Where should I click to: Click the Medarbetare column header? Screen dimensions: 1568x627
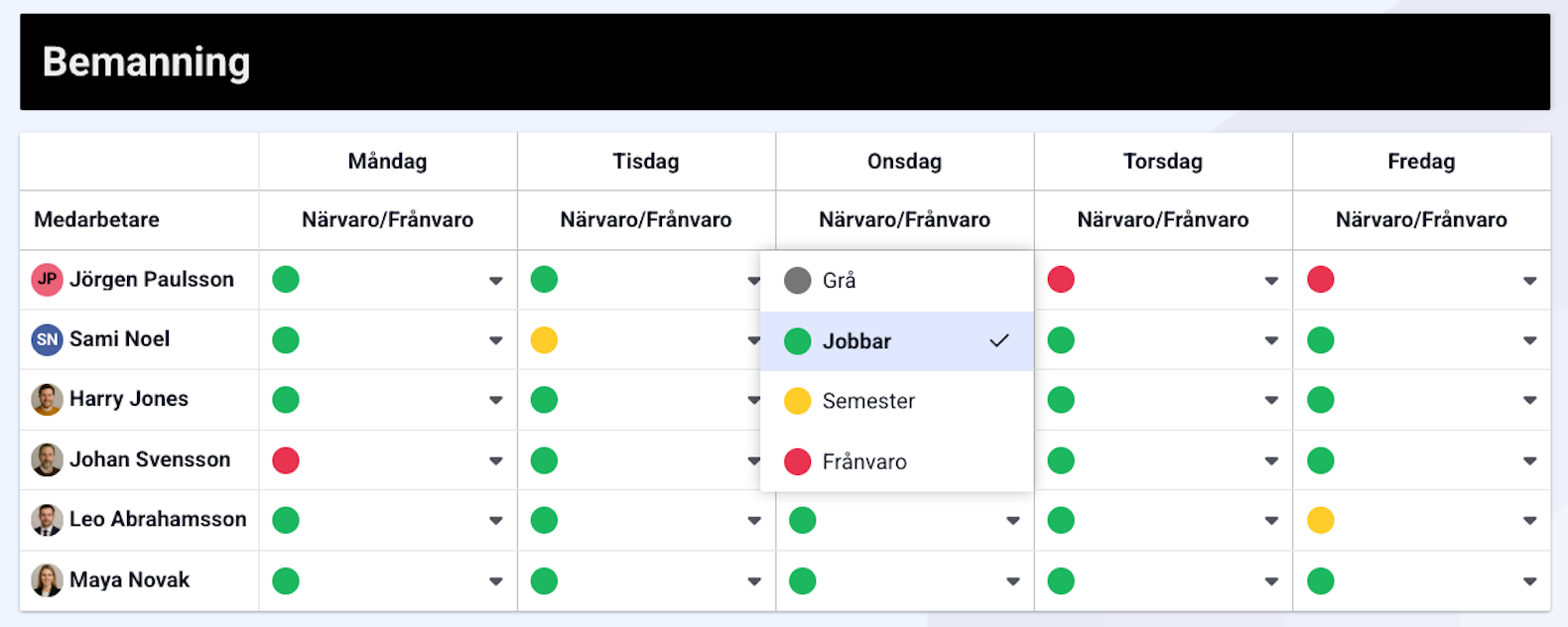pos(97,219)
